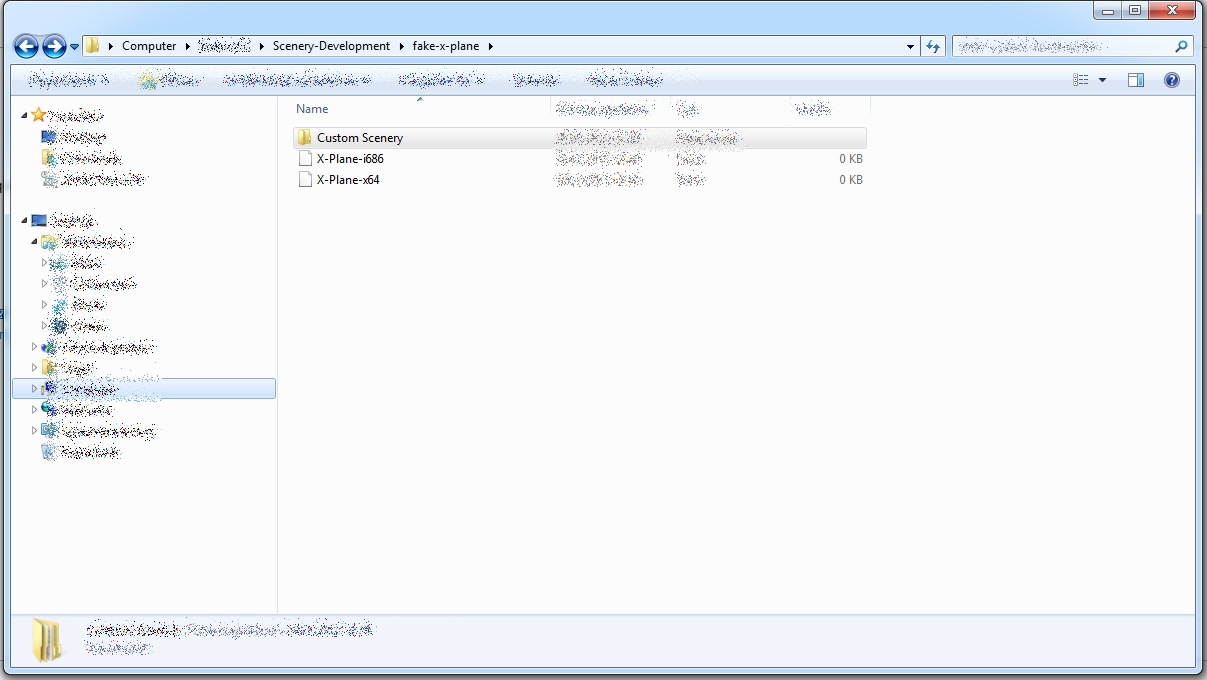
Task: Click the 0 KB size of X-Plane-x64
Action: [851, 180]
